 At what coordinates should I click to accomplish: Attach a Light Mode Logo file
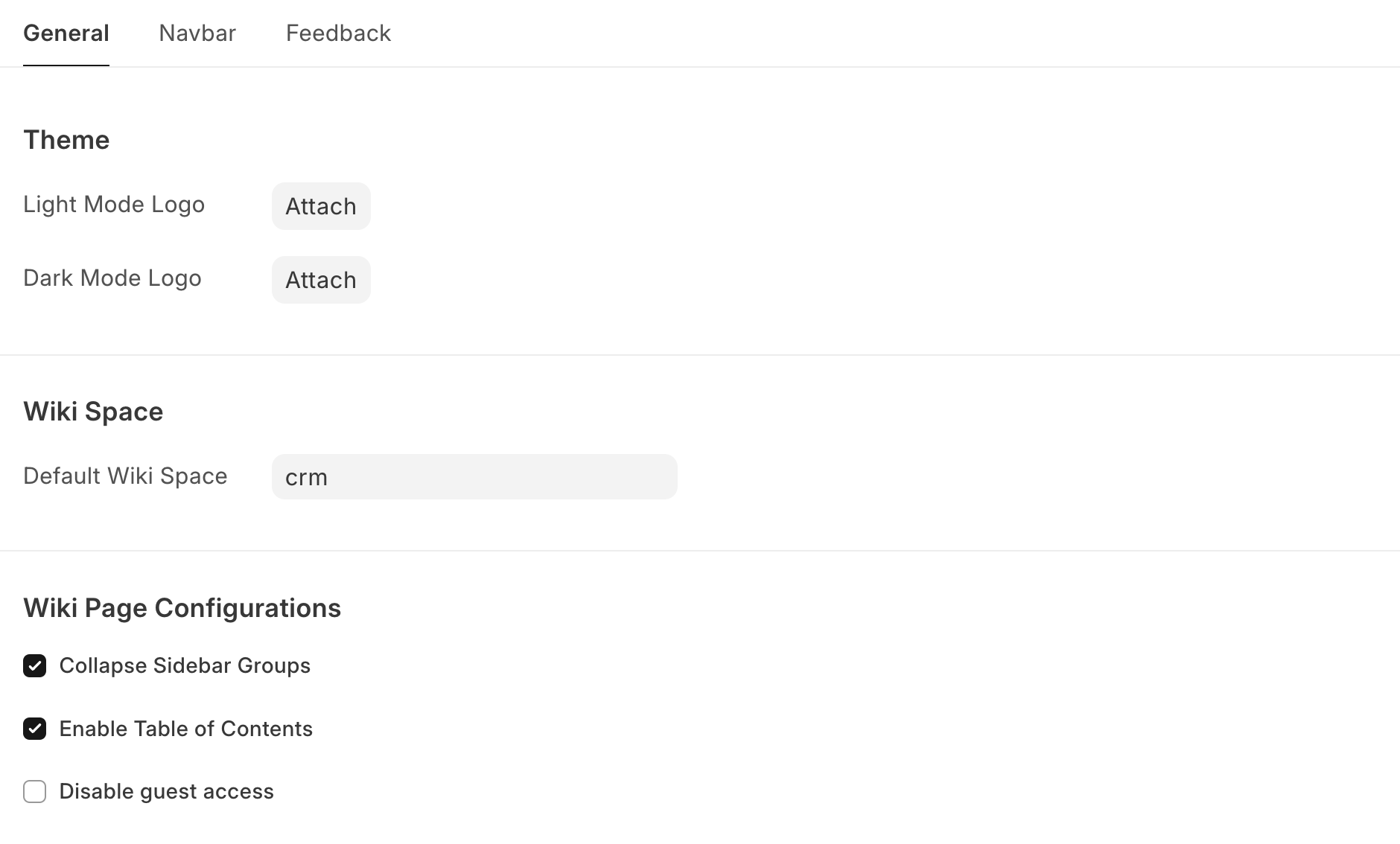coord(321,206)
